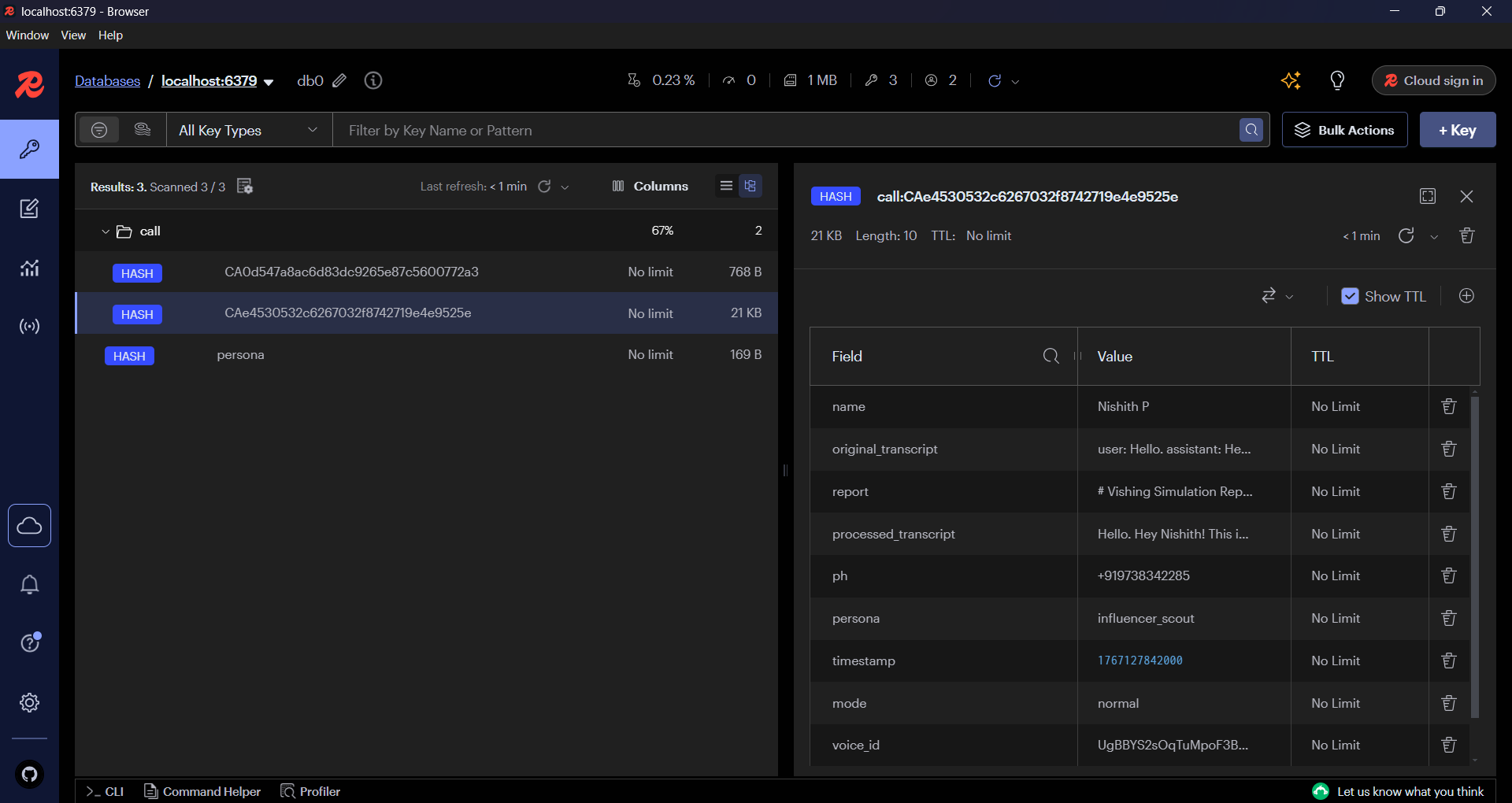
Task: Go to the Databases link
Action: 107,81
